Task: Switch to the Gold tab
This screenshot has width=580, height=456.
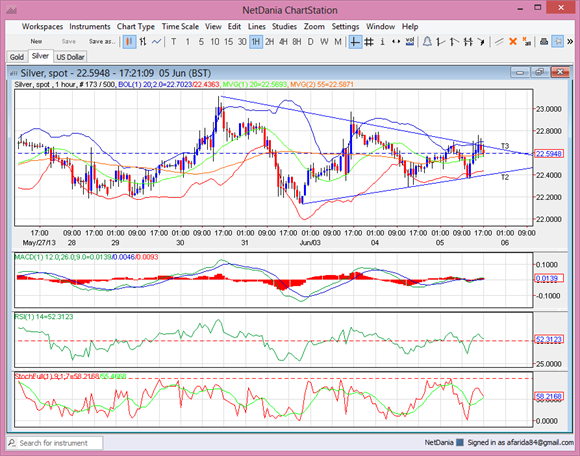Action: [x=17, y=57]
